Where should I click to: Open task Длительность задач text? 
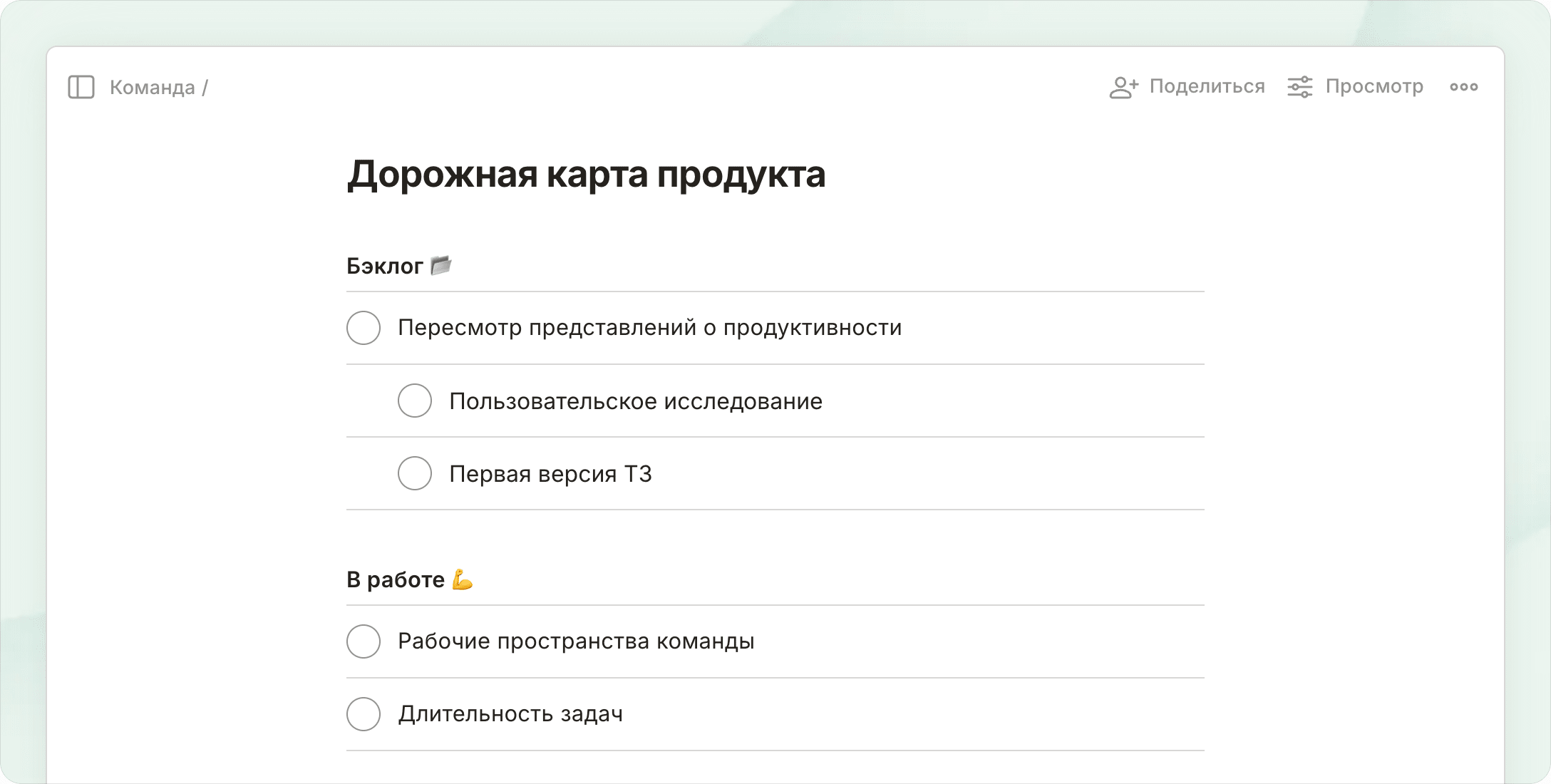tap(510, 714)
